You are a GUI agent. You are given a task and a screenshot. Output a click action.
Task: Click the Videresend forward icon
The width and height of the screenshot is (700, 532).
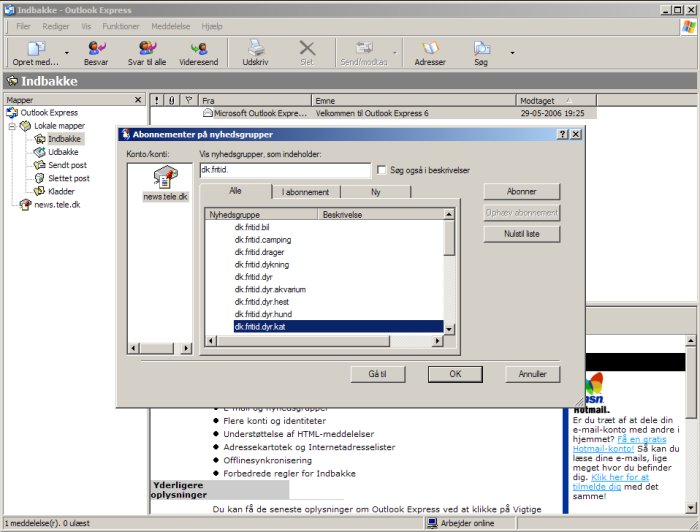199,49
